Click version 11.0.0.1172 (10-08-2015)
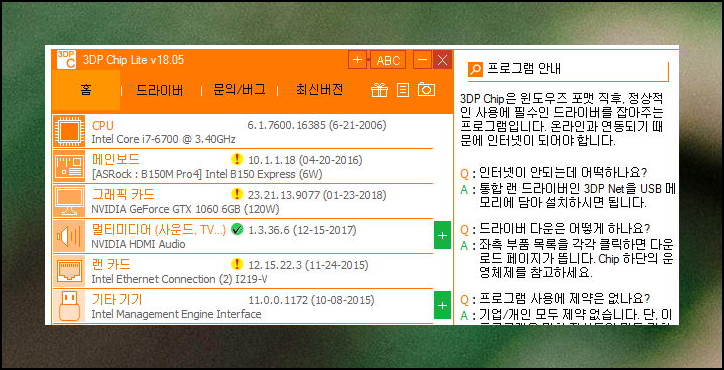This screenshot has width=724, height=370. 311,300
